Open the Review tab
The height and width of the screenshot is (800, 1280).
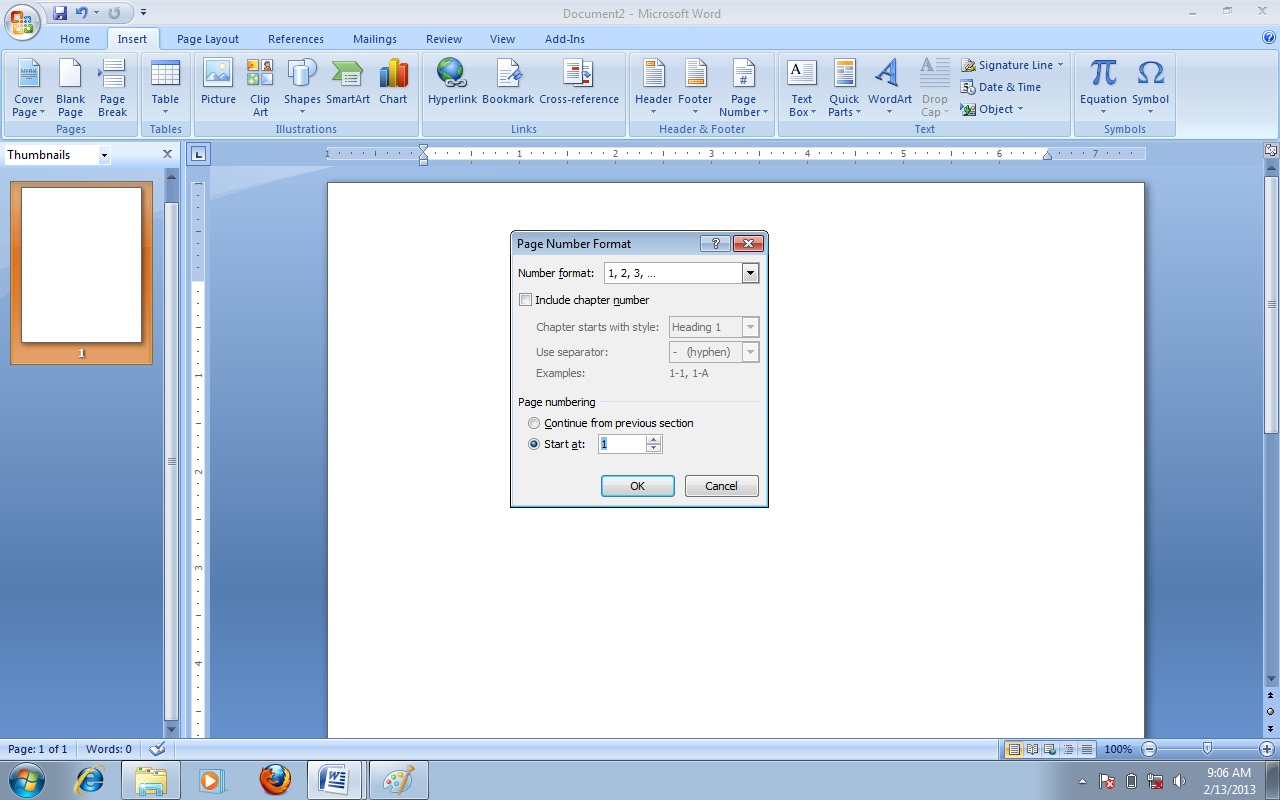click(x=444, y=39)
